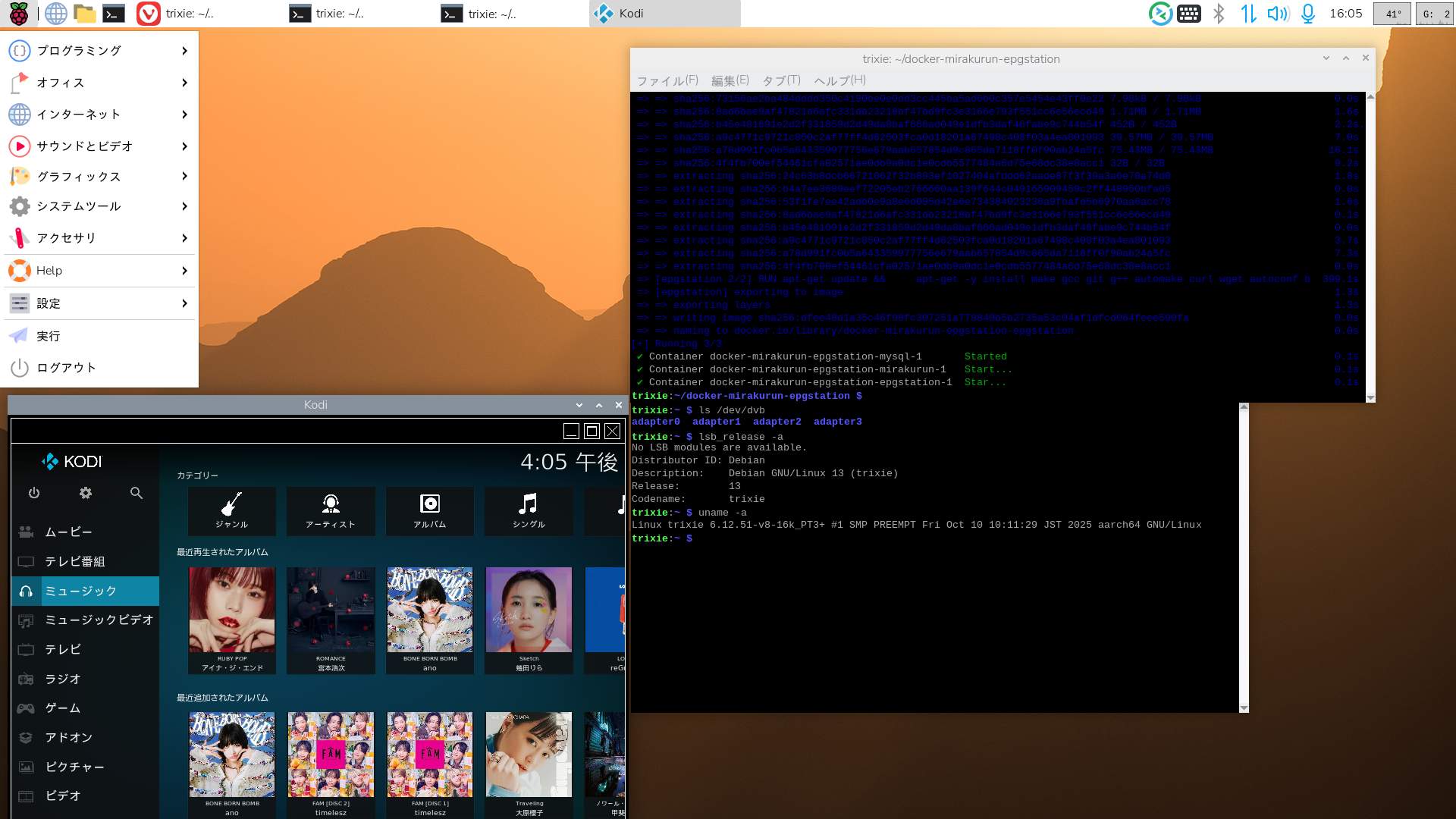Open タブ(T) menu in terminal

click(x=781, y=80)
